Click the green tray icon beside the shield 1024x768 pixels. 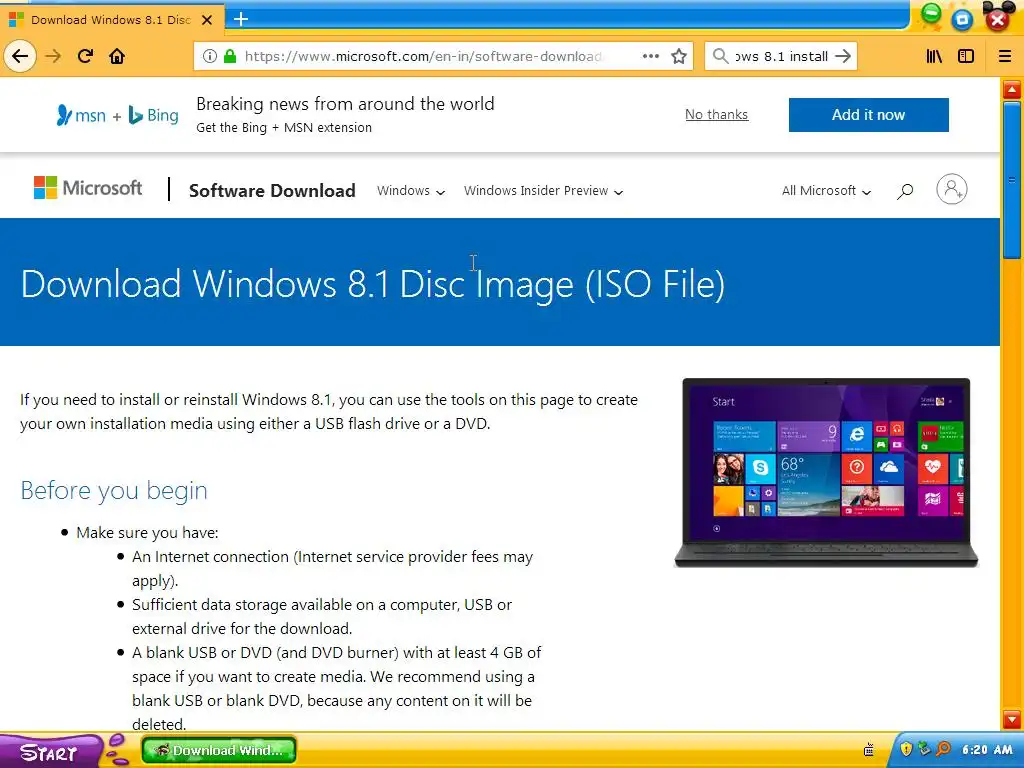coord(924,749)
